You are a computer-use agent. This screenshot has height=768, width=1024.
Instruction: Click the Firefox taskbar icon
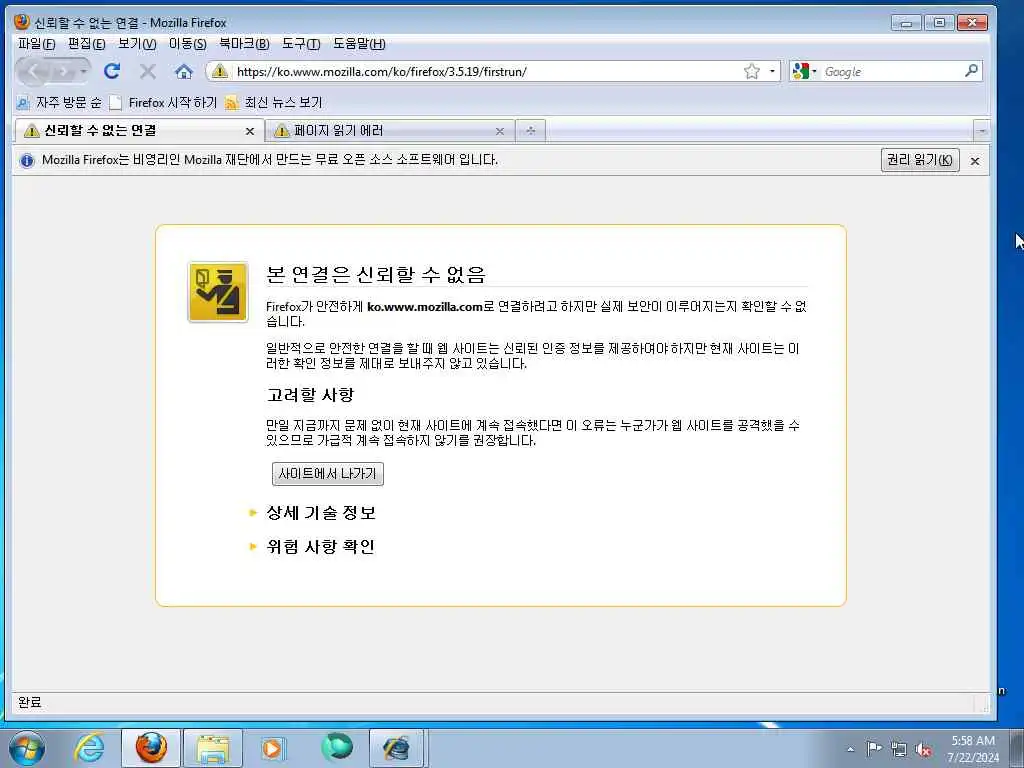[151, 748]
